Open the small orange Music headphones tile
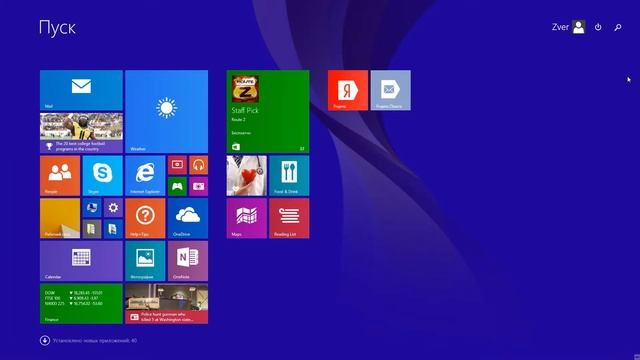Screen dimensions: 640x360 coord(198,165)
